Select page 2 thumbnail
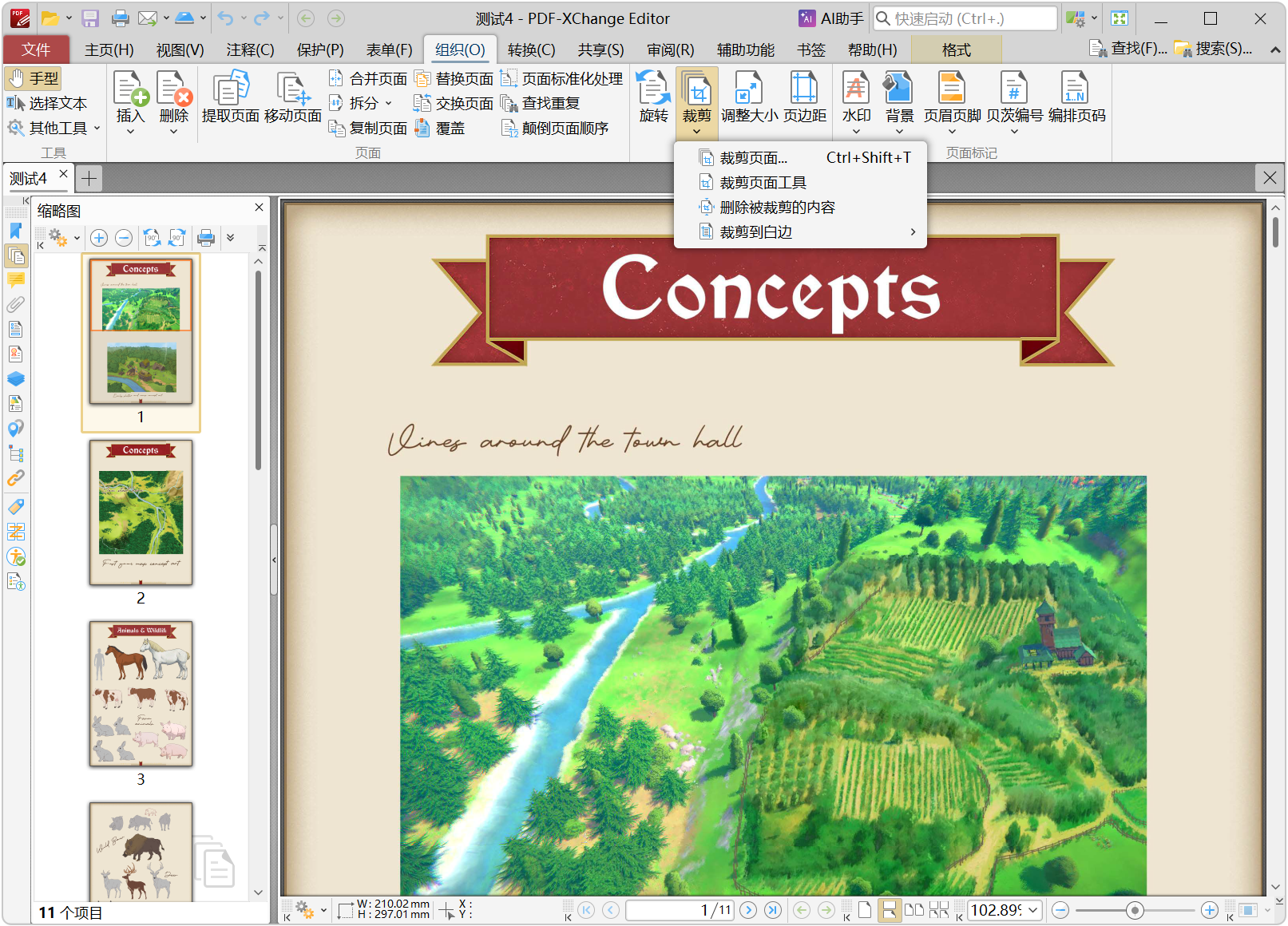Screen dimensions: 1288x926 point(141,512)
